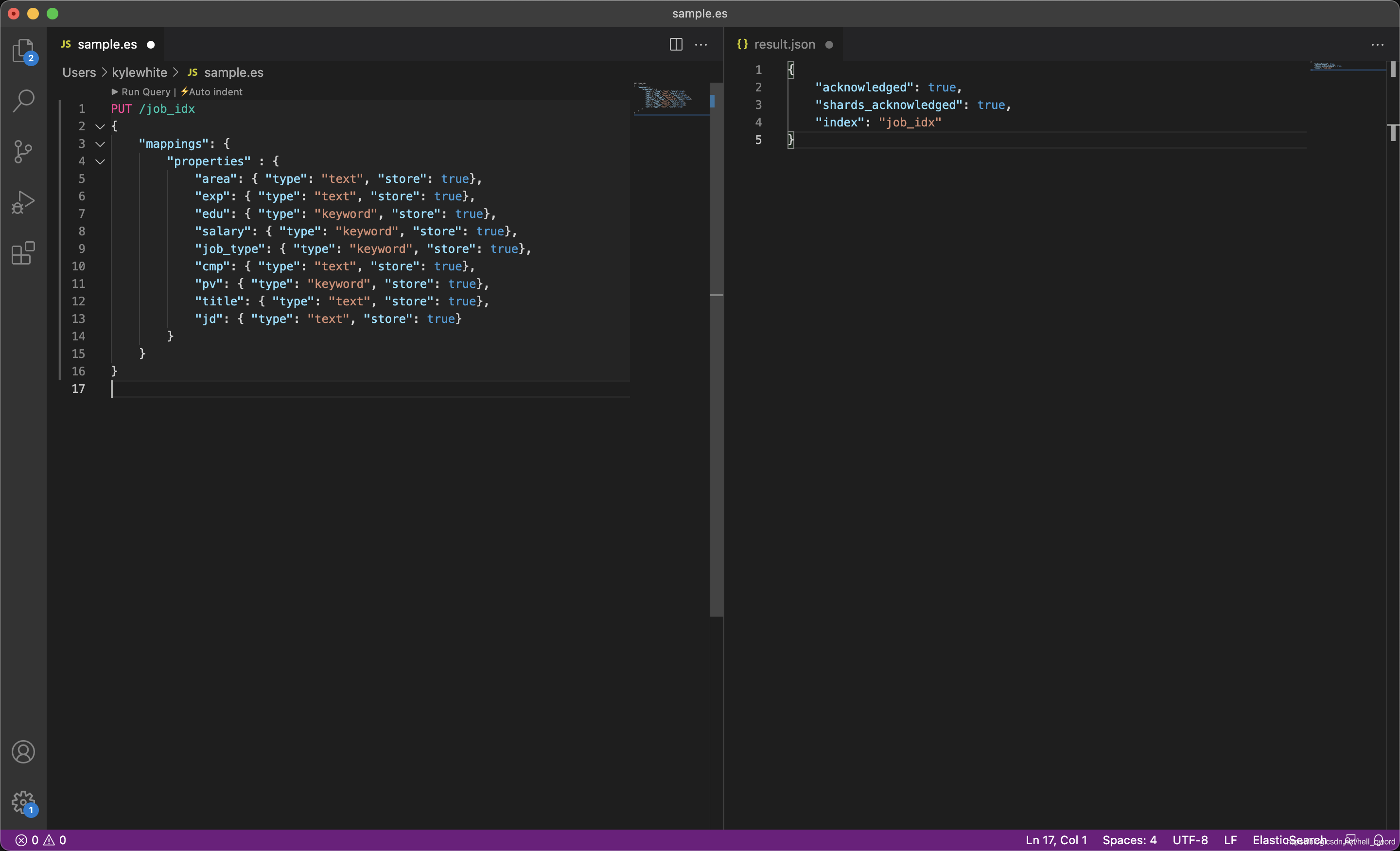Collapse the "mappings" block on line 3
The width and height of the screenshot is (1400, 851).
tap(100, 144)
